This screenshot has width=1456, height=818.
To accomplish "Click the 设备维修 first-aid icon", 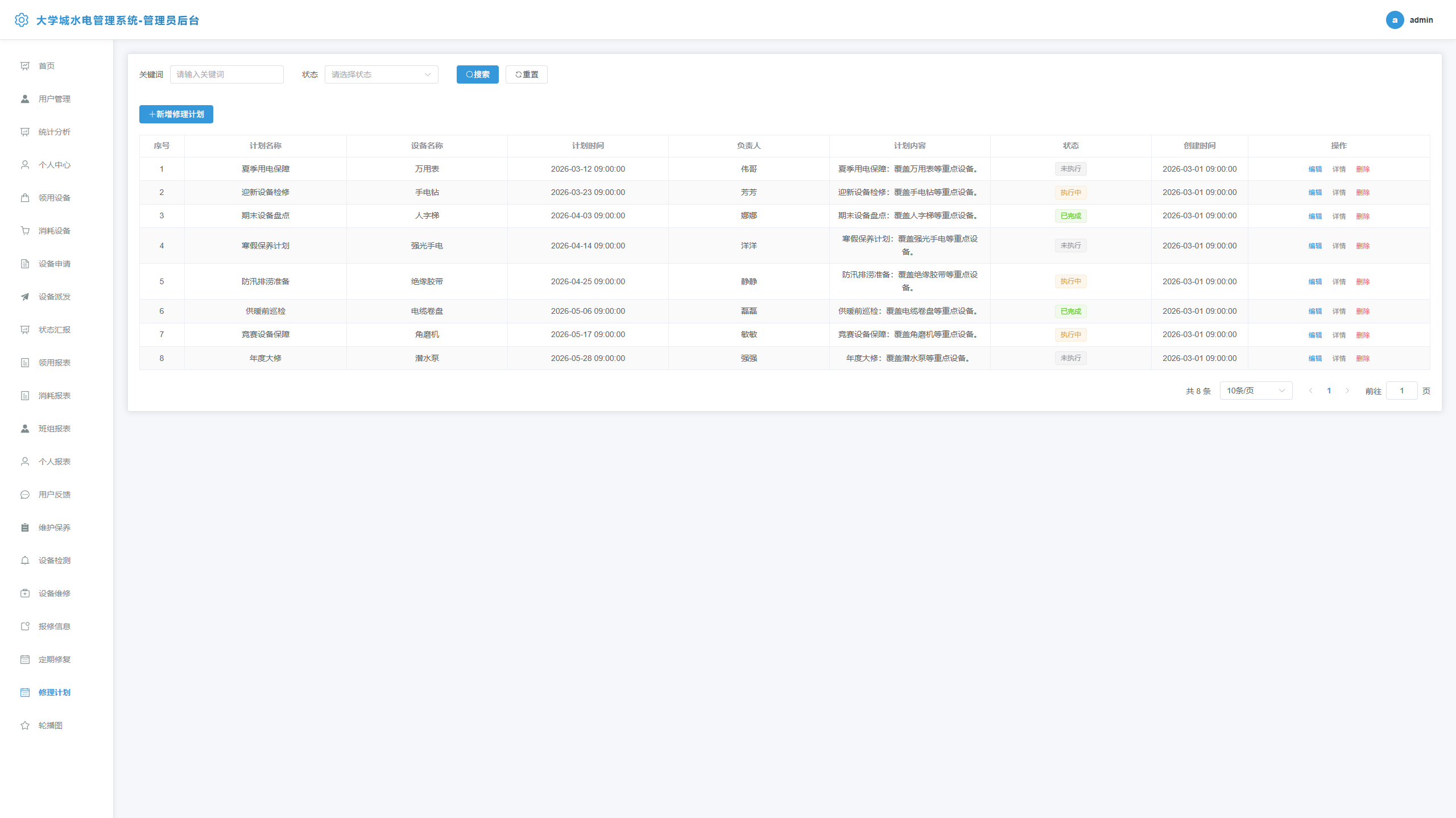I will tap(25, 593).
